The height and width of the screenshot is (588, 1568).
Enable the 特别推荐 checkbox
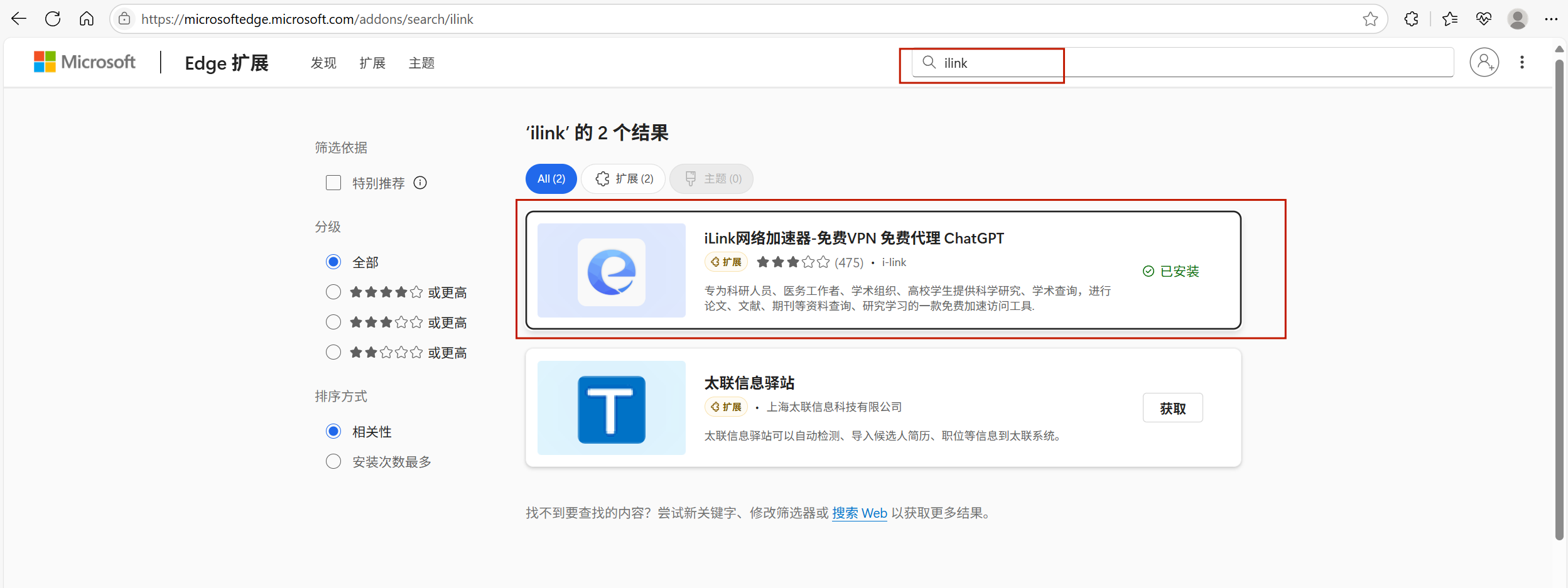[333, 183]
